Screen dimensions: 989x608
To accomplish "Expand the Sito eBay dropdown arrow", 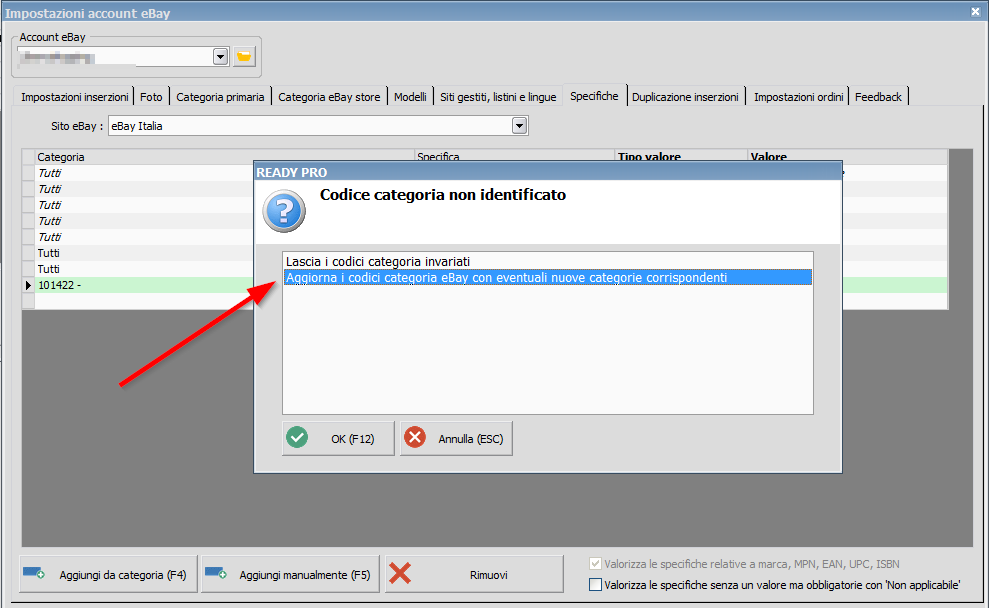I will tap(519, 126).
